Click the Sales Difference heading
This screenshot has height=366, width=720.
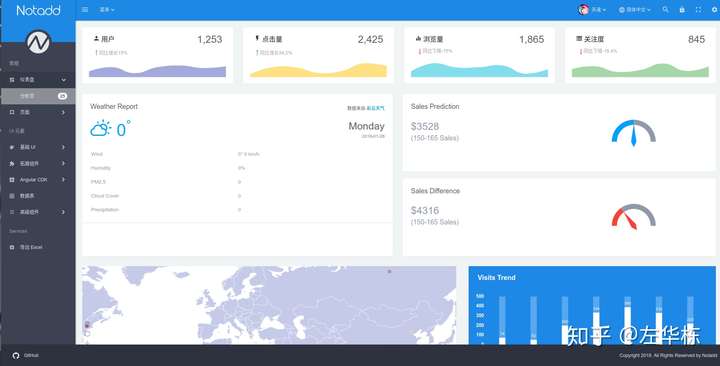click(435, 191)
